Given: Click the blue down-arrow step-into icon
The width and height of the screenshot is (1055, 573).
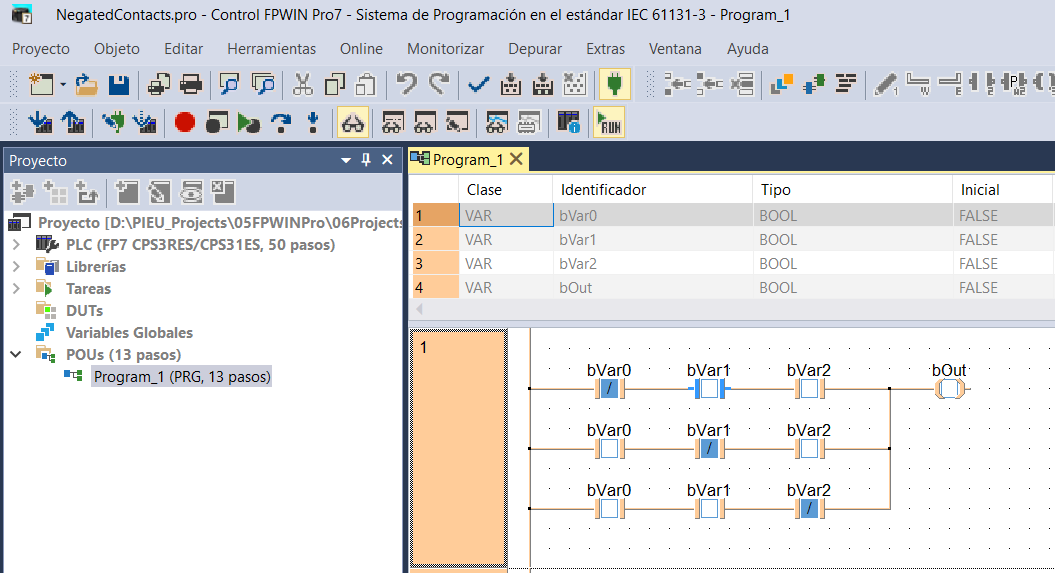Looking at the screenshot, I should click(x=312, y=123).
